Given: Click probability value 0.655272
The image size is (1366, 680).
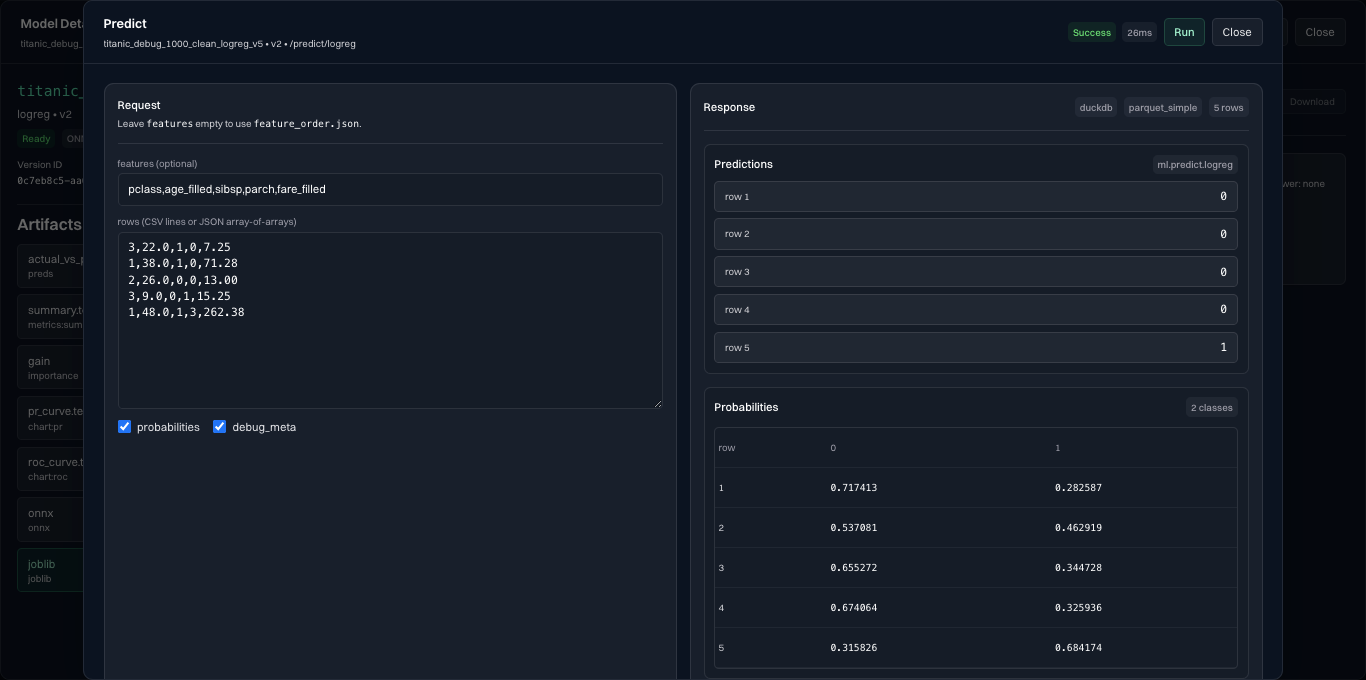Looking at the screenshot, I should (853, 568).
